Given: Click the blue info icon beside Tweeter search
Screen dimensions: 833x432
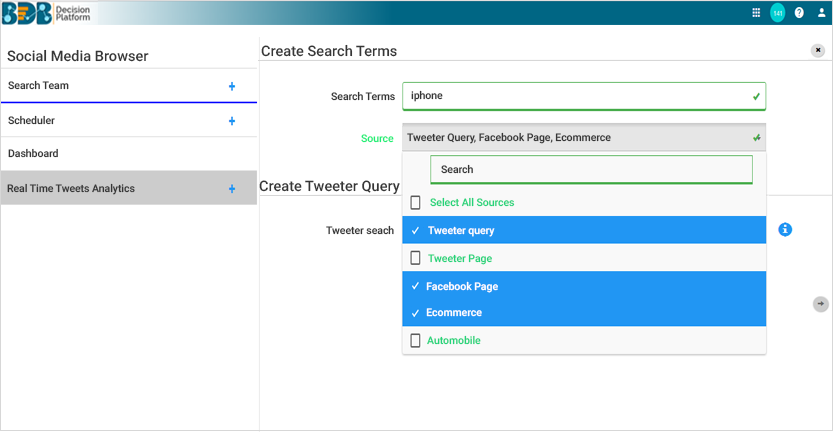Looking at the screenshot, I should pos(785,230).
